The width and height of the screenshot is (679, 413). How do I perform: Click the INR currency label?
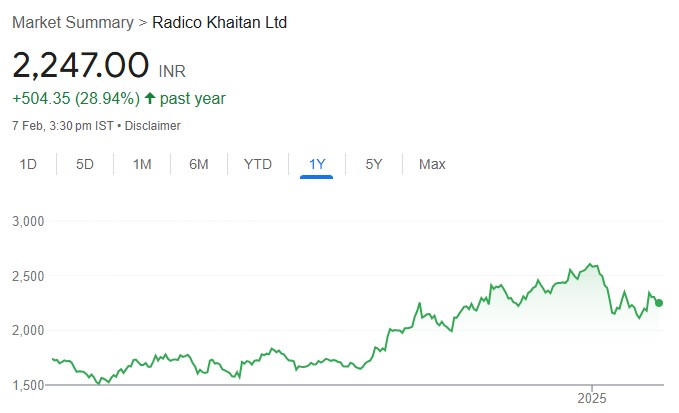tap(172, 71)
